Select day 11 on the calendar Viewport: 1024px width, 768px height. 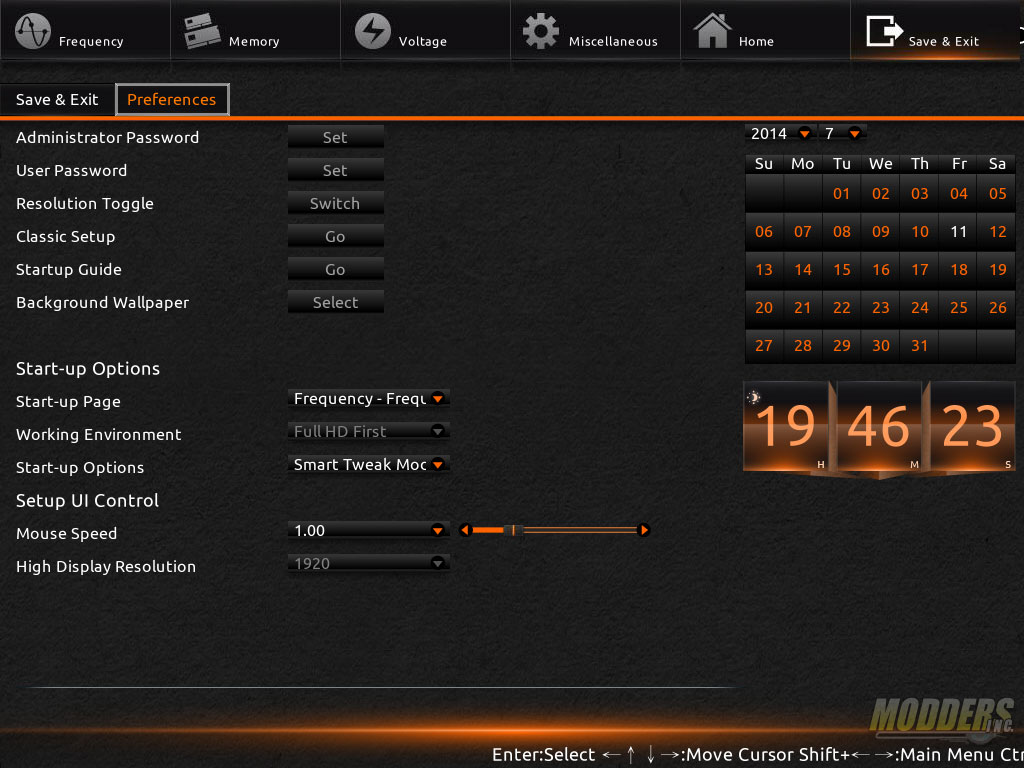958,231
